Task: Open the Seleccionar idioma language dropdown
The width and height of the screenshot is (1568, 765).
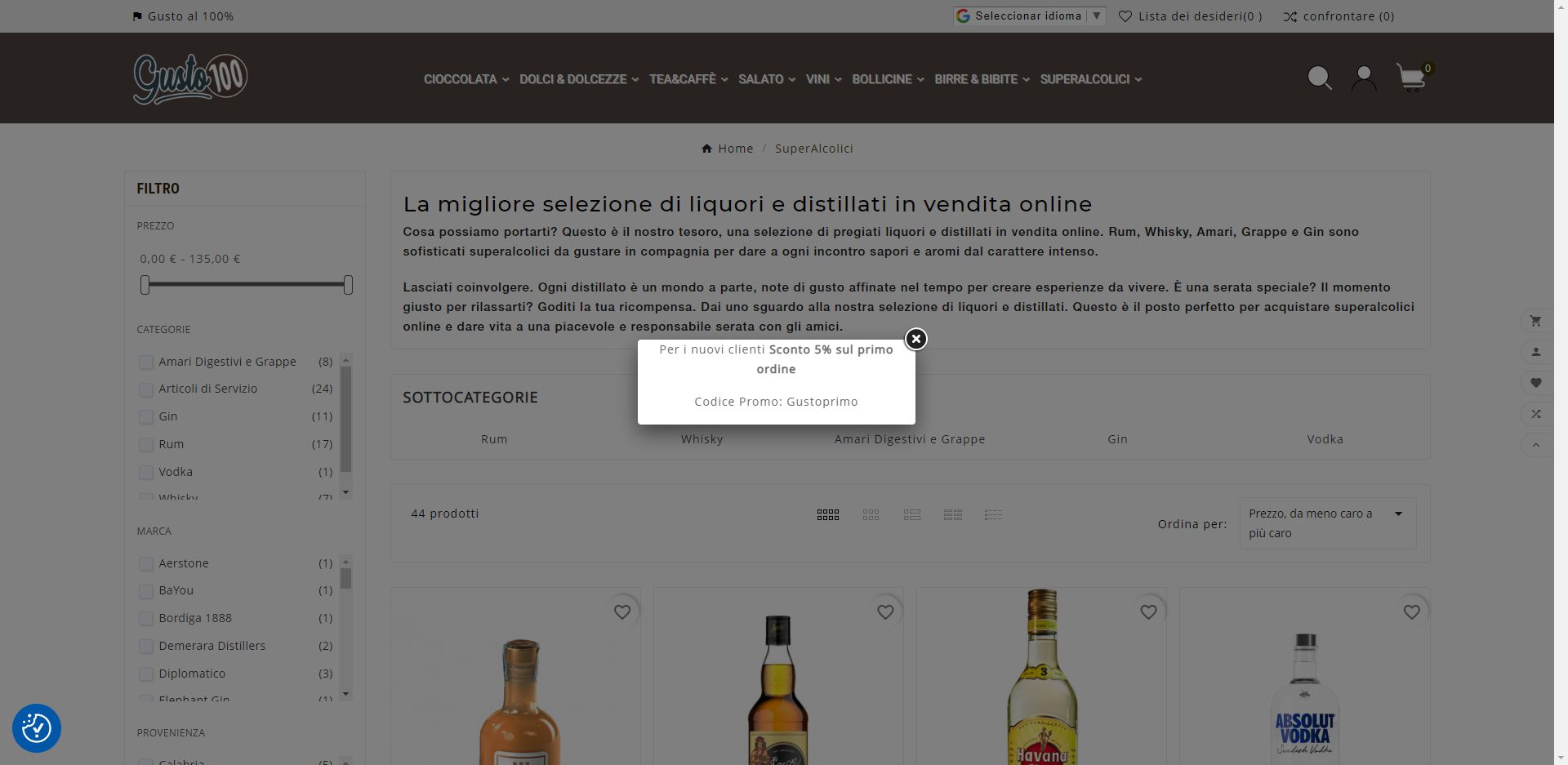Action: [x=1030, y=16]
